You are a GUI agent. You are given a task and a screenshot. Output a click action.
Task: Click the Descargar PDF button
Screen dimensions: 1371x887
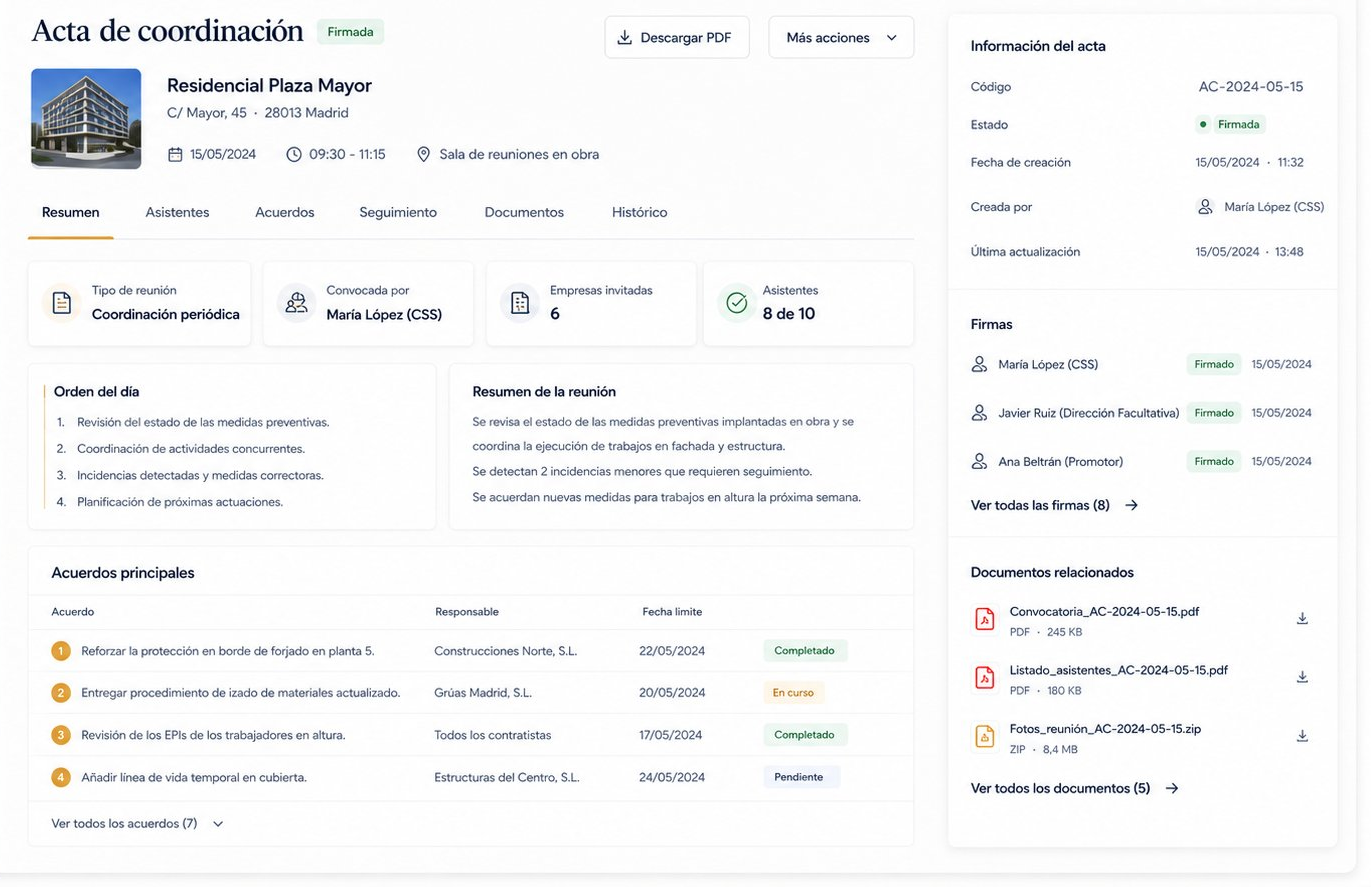tap(677, 38)
